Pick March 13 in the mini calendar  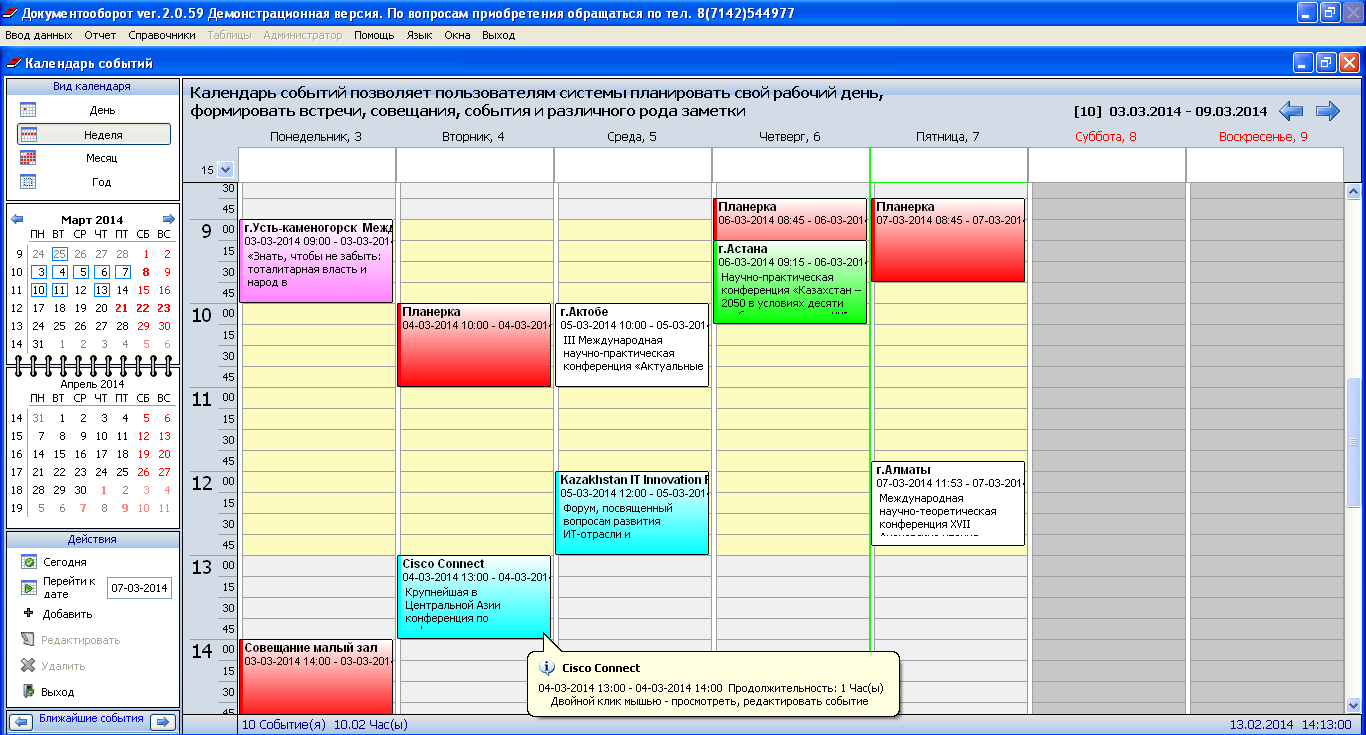click(x=101, y=290)
